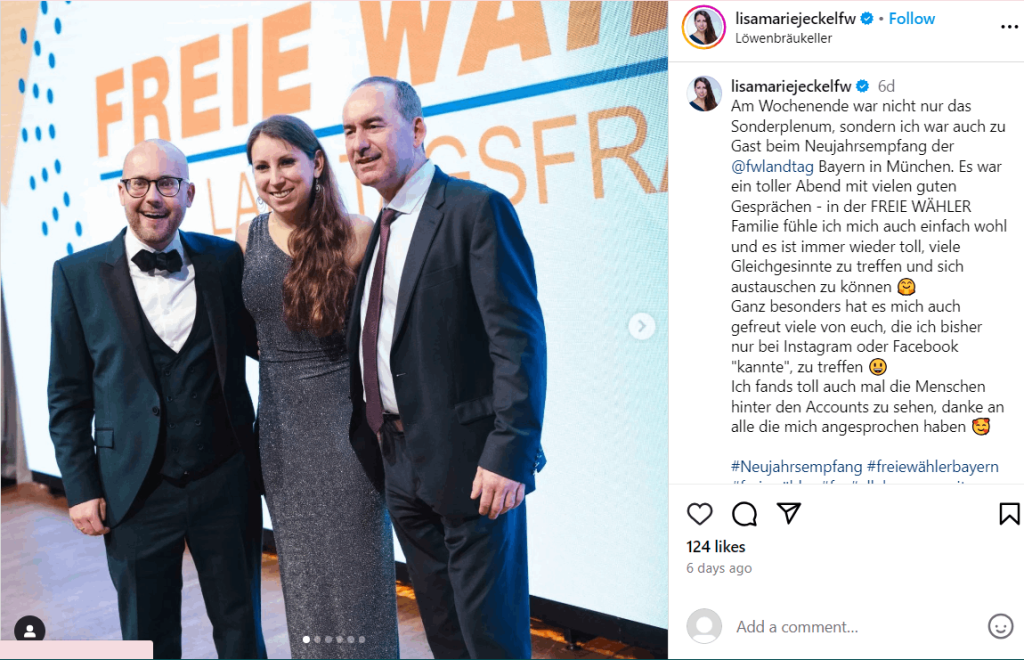Show tagged people icon on photo
The width and height of the screenshot is (1024, 660).
pos(30,631)
